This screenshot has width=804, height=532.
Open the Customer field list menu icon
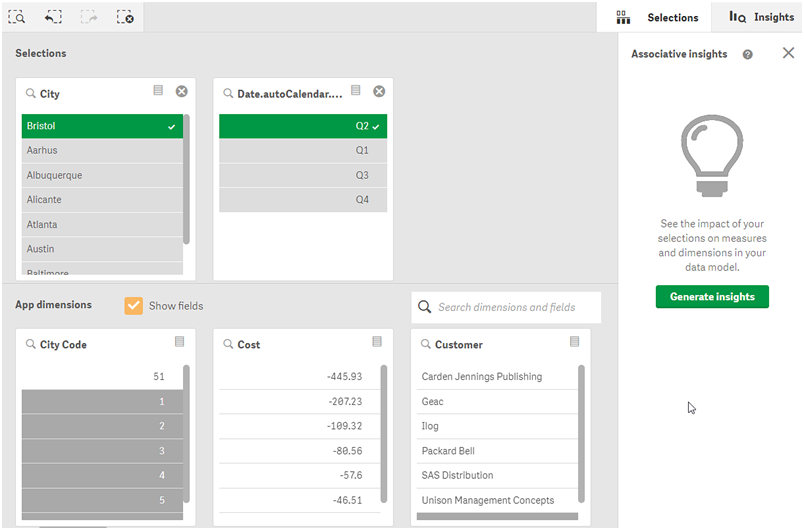tap(575, 342)
